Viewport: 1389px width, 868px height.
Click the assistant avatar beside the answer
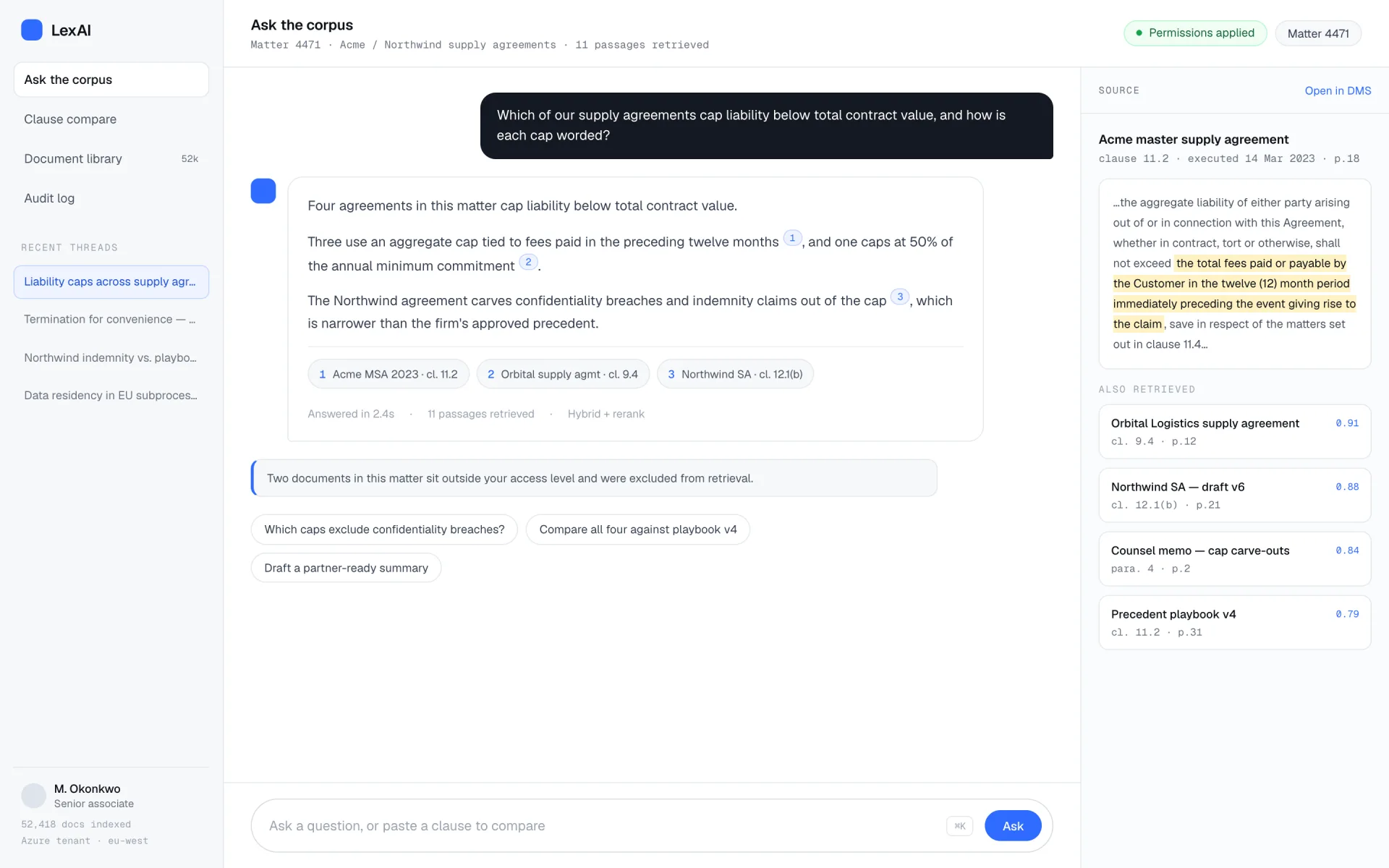tap(263, 191)
